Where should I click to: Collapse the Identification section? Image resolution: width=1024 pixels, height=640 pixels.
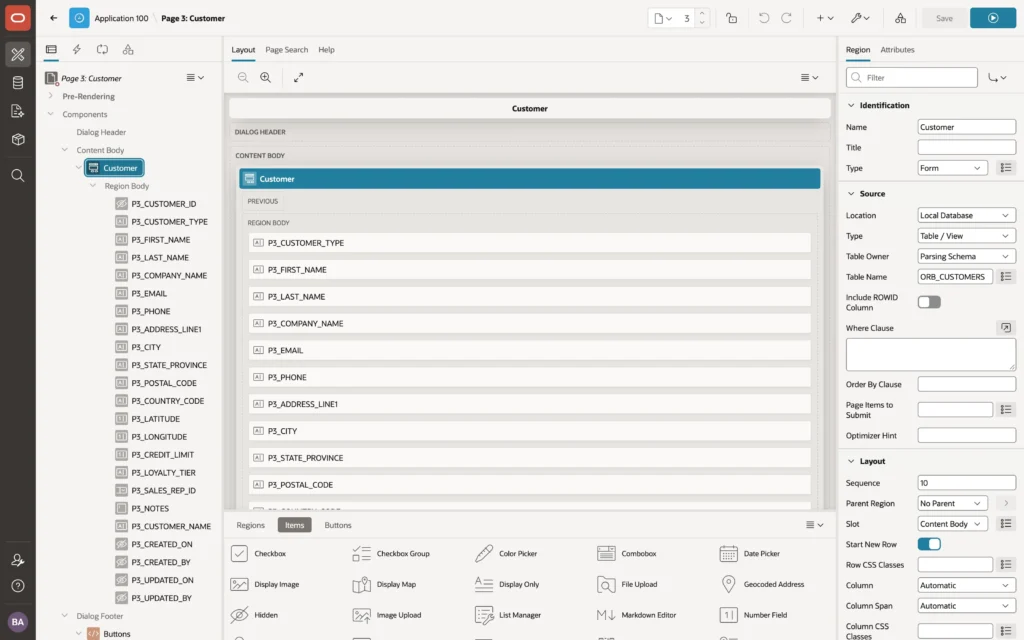[x=851, y=105]
